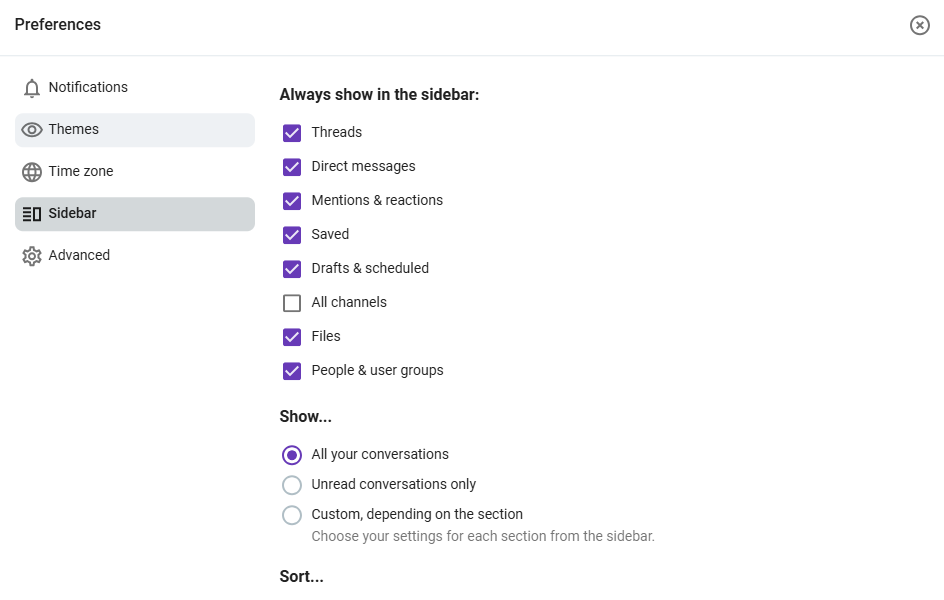Uncheck the Saved checkbox
Image resolution: width=944 pixels, height=600 pixels.
(292, 235)
